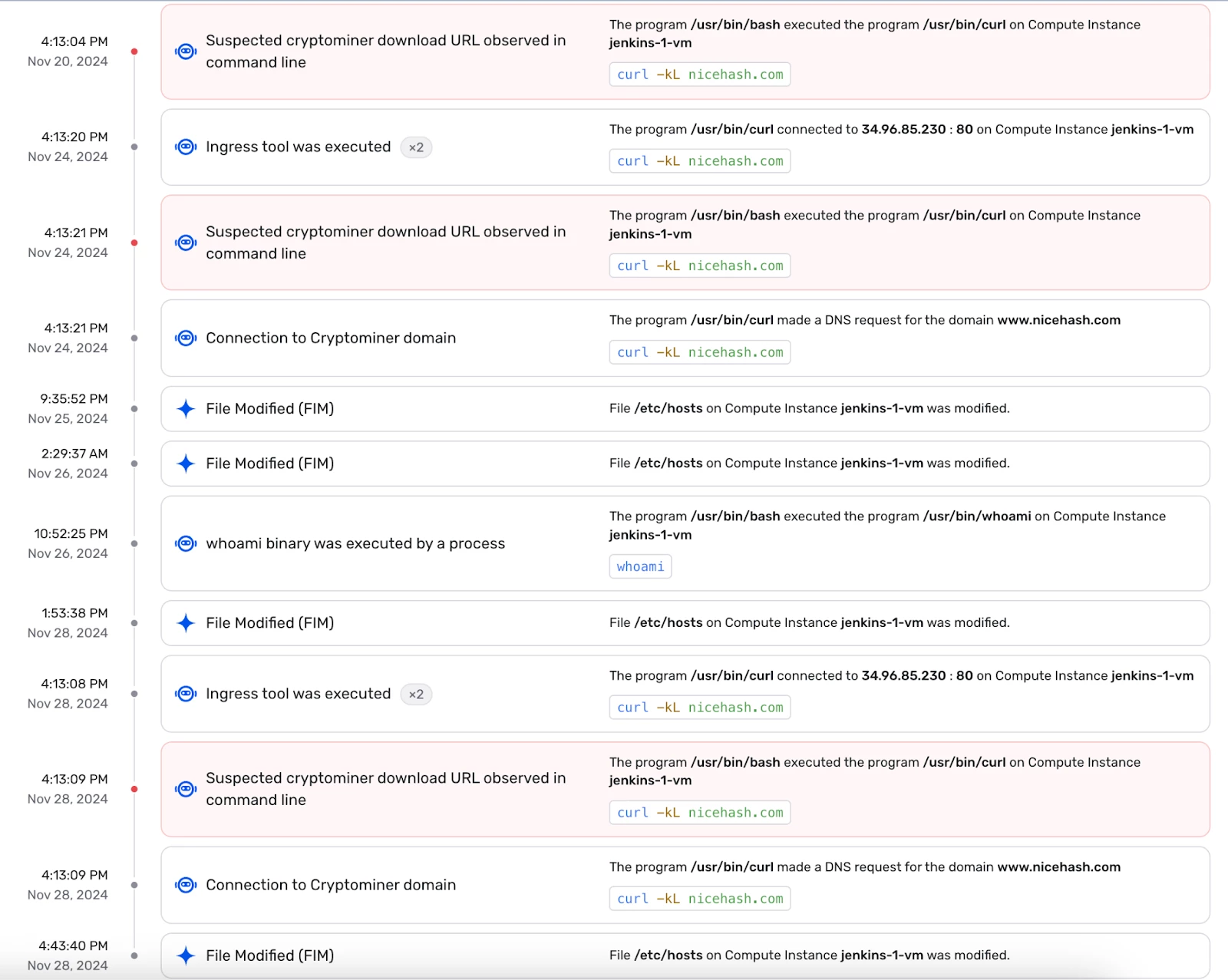Click the sensor icon on the Nov 20 cryptominer alert
1228x980 pixels.
(x=186, y=51)
